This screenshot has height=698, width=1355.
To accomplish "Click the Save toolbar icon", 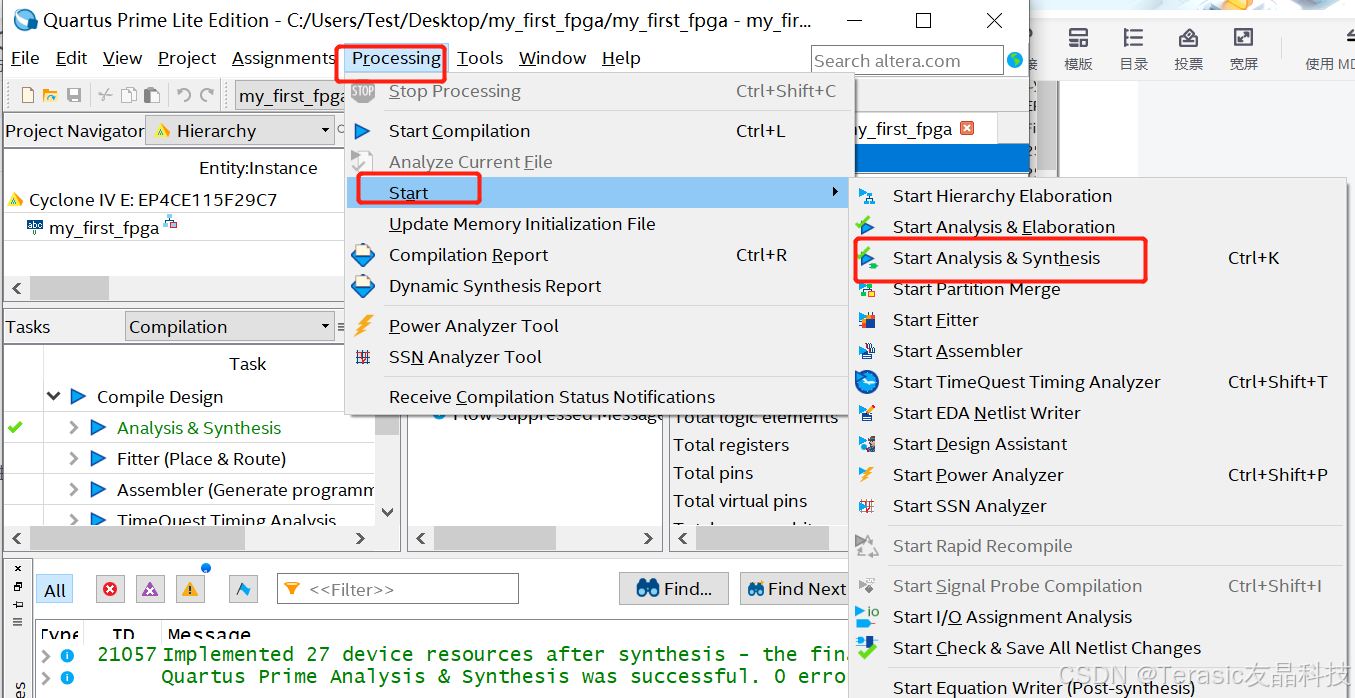I will 74,96.
